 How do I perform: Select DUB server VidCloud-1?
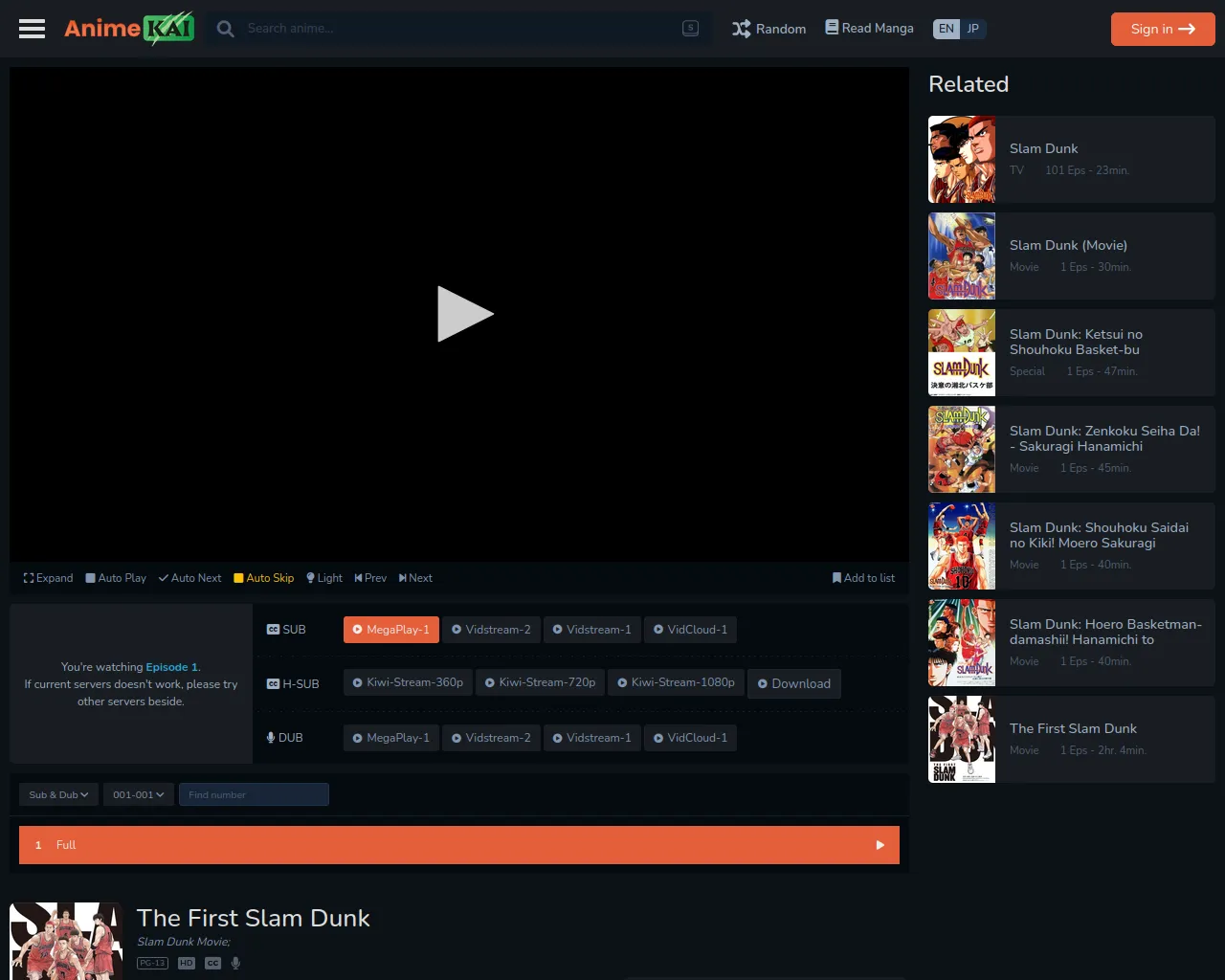pos(690,738)
